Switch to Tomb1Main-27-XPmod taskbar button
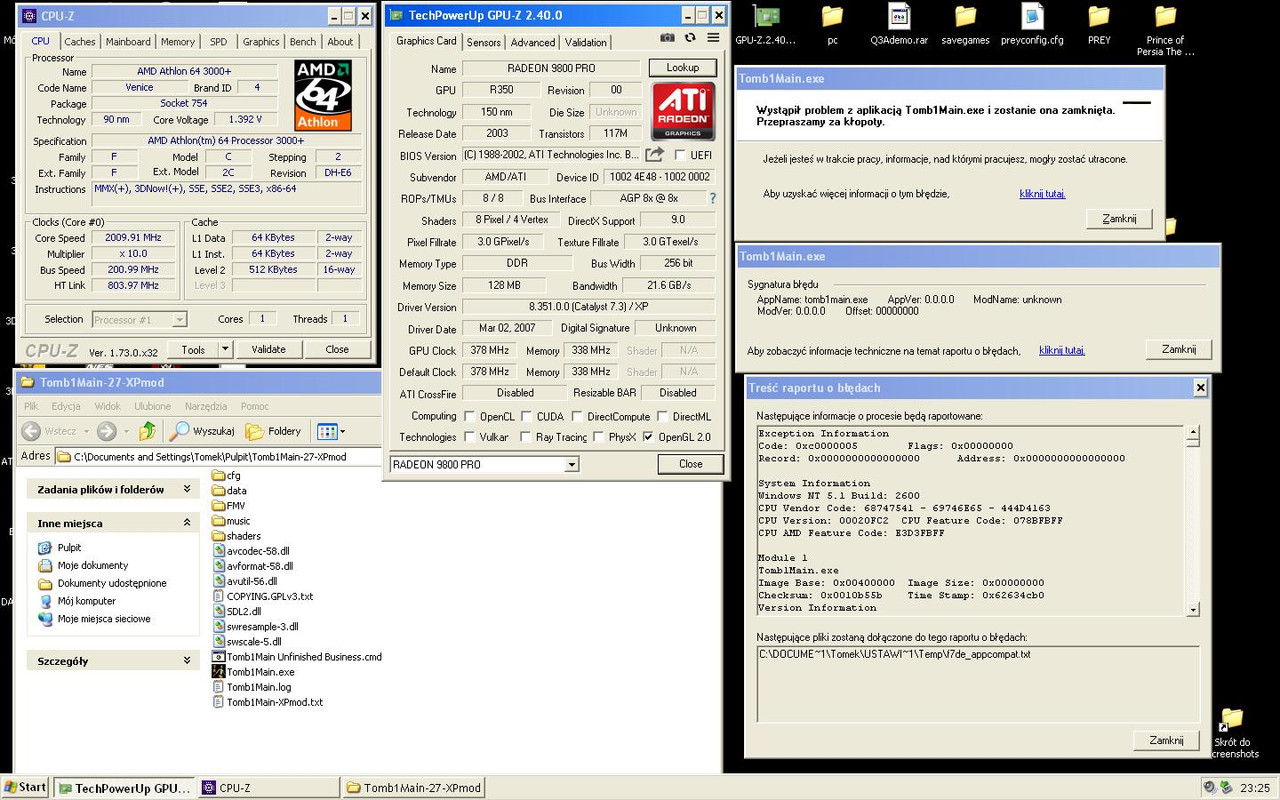 click(414, 788)
